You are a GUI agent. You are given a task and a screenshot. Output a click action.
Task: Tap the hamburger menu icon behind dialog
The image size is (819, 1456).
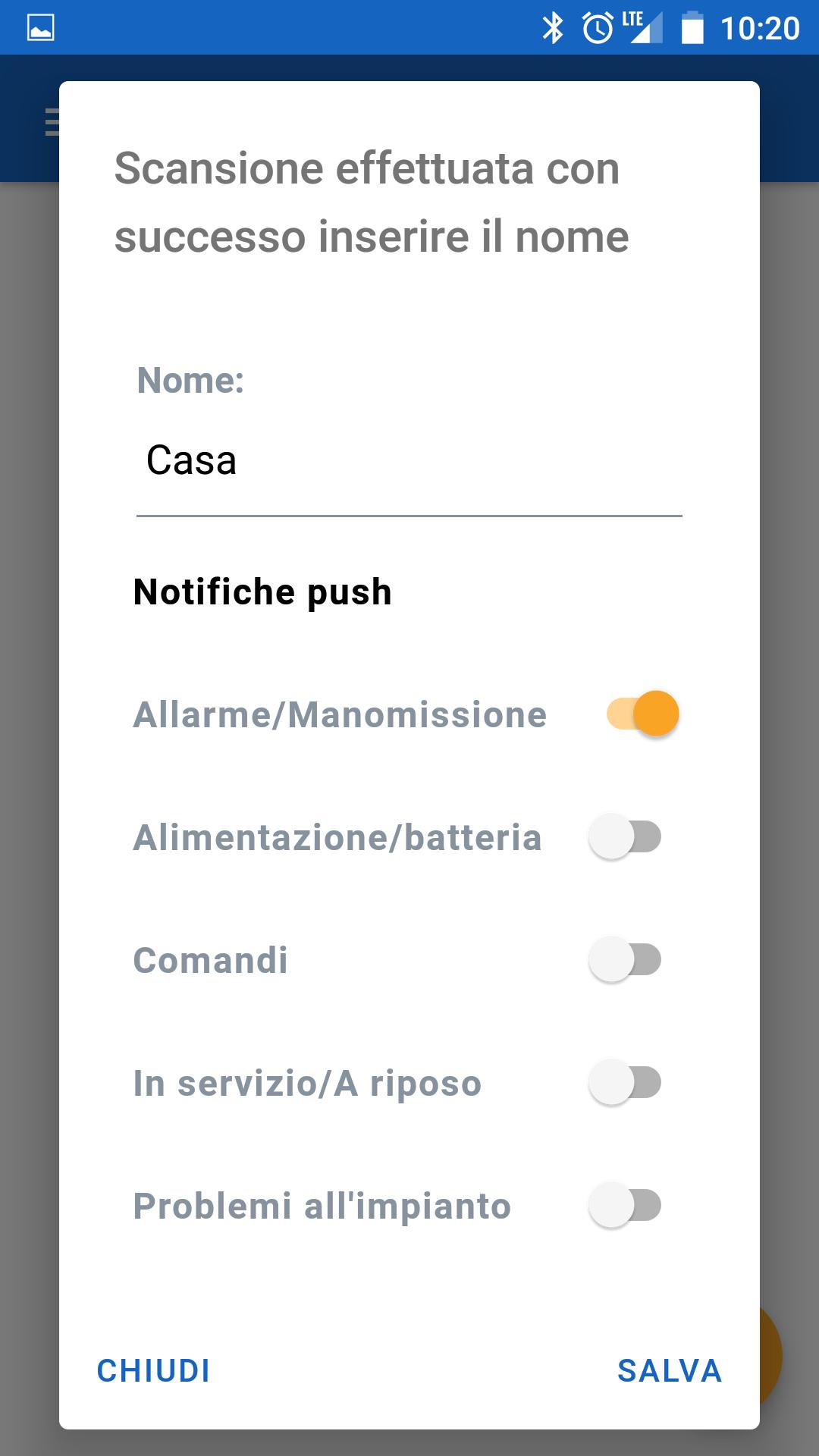click(52, 121)
